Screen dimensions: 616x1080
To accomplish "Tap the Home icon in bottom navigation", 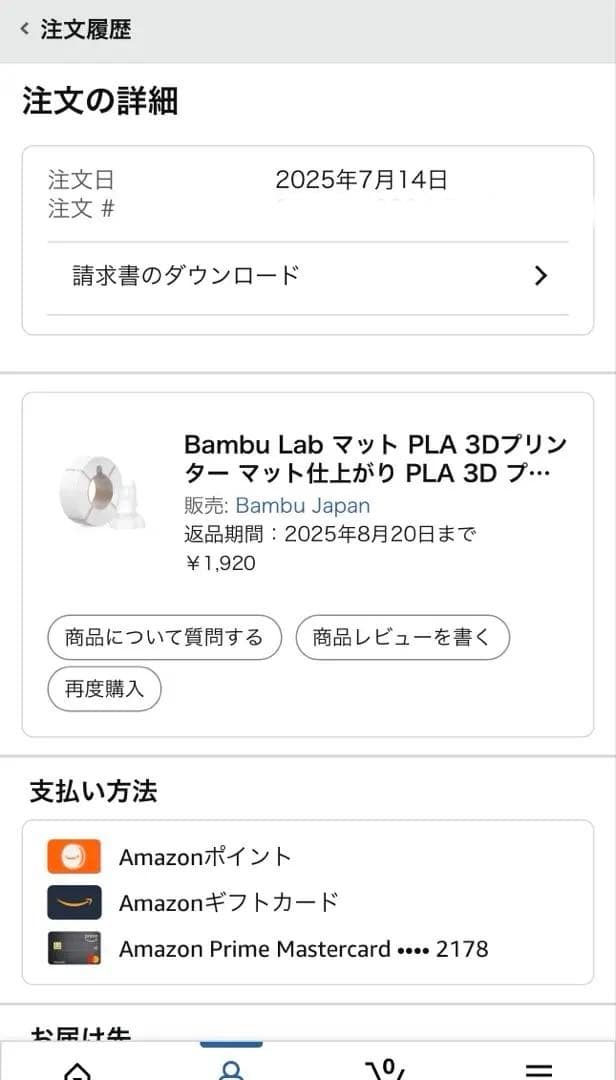I will 75,1070.
